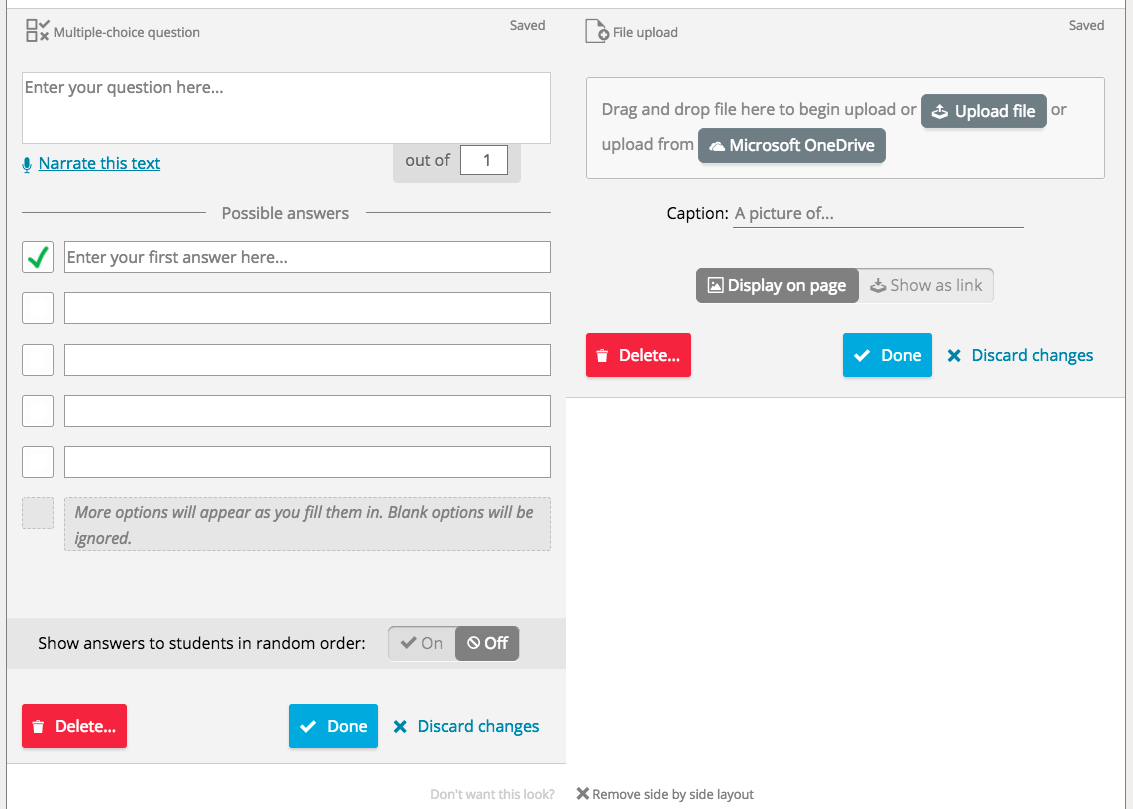Mark the second answer as correct
Image resolution: width=1133 pixels, height=809 pixels.
38,308
